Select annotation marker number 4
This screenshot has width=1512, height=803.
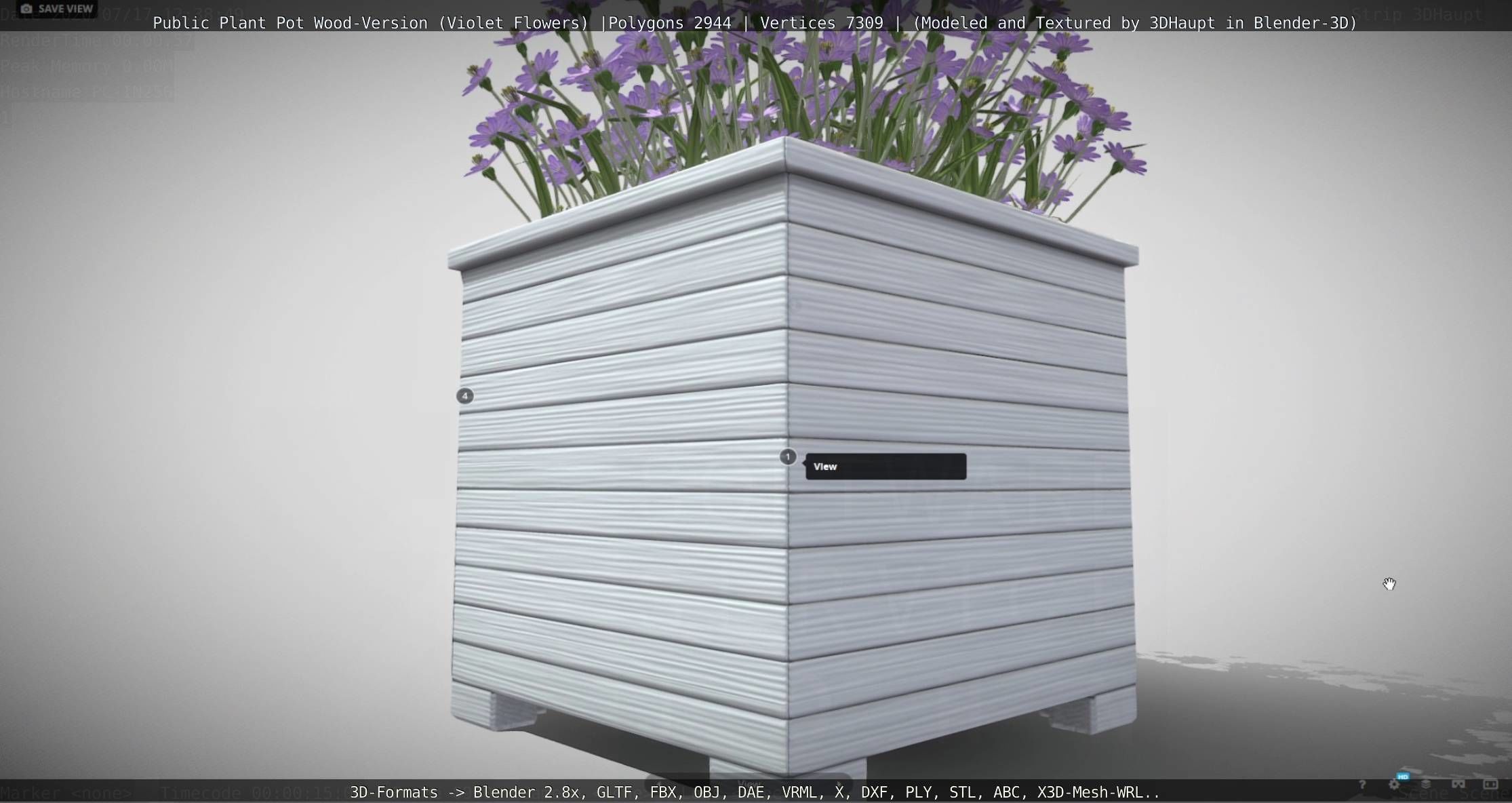pos(464,396)
